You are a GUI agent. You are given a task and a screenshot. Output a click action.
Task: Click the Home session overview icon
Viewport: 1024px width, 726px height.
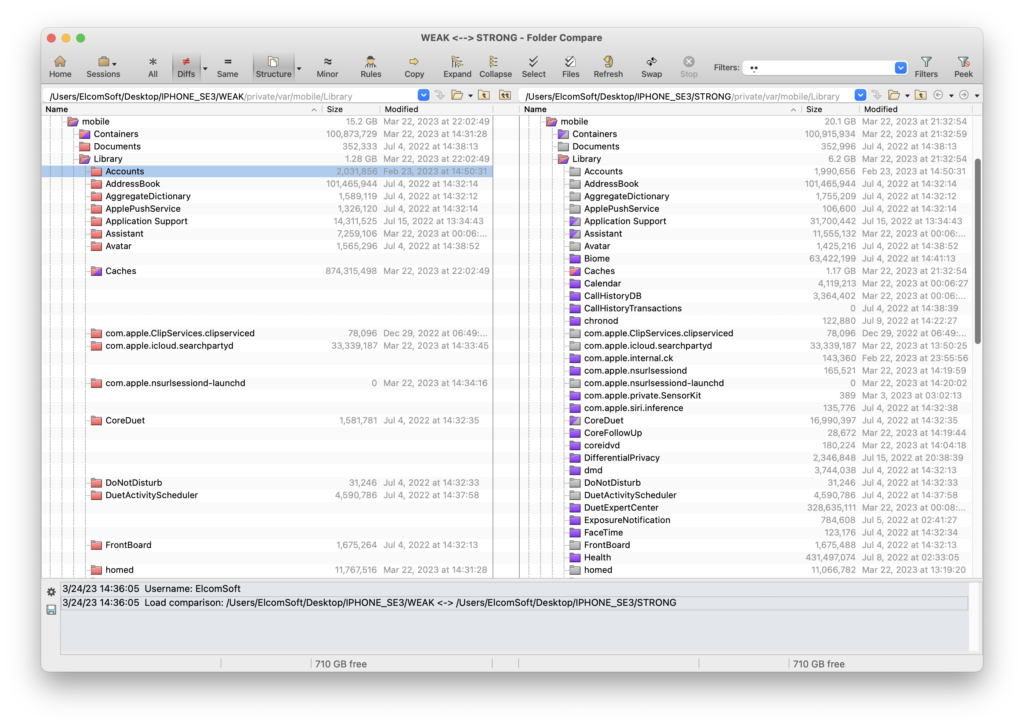click(x=60, y=64)
